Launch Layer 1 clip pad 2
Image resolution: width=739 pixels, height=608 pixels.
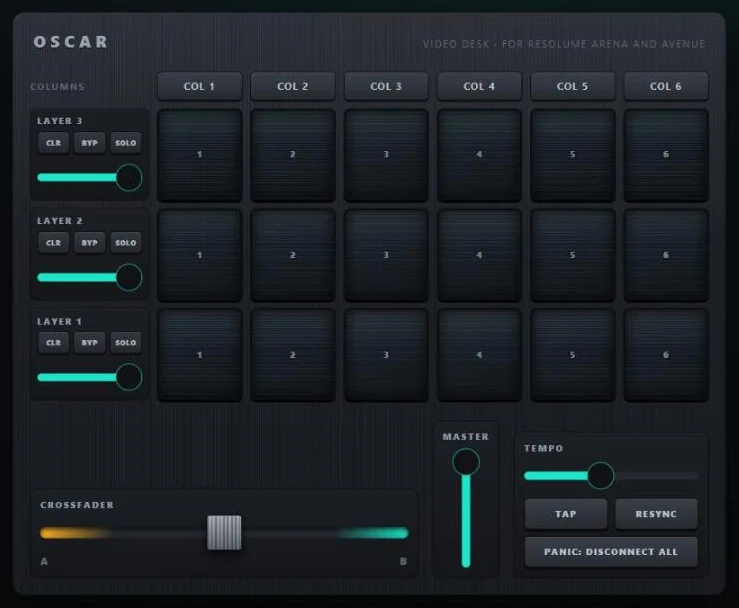pos(293,355)
